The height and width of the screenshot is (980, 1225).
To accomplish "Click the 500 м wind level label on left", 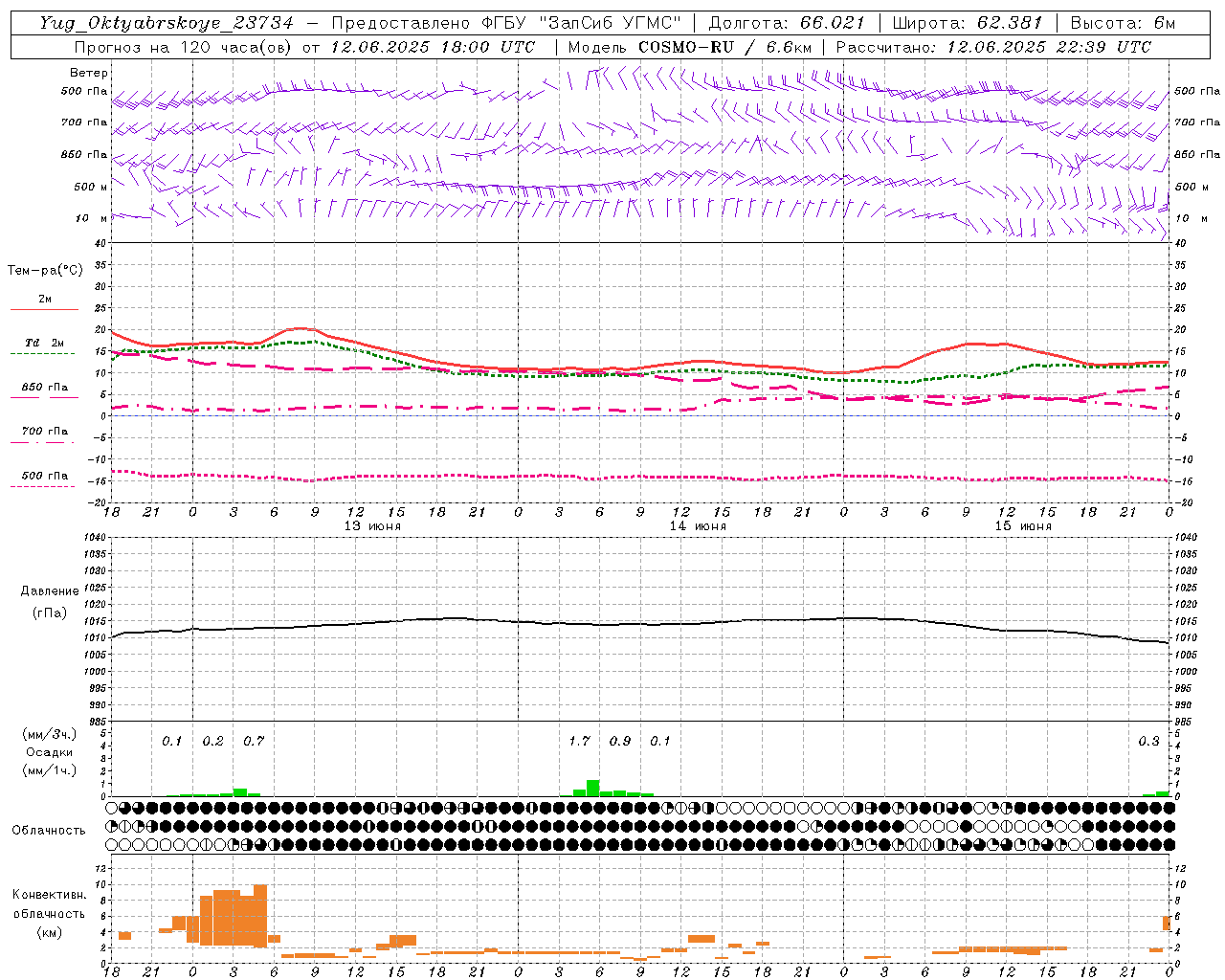I will coord(91,187).
